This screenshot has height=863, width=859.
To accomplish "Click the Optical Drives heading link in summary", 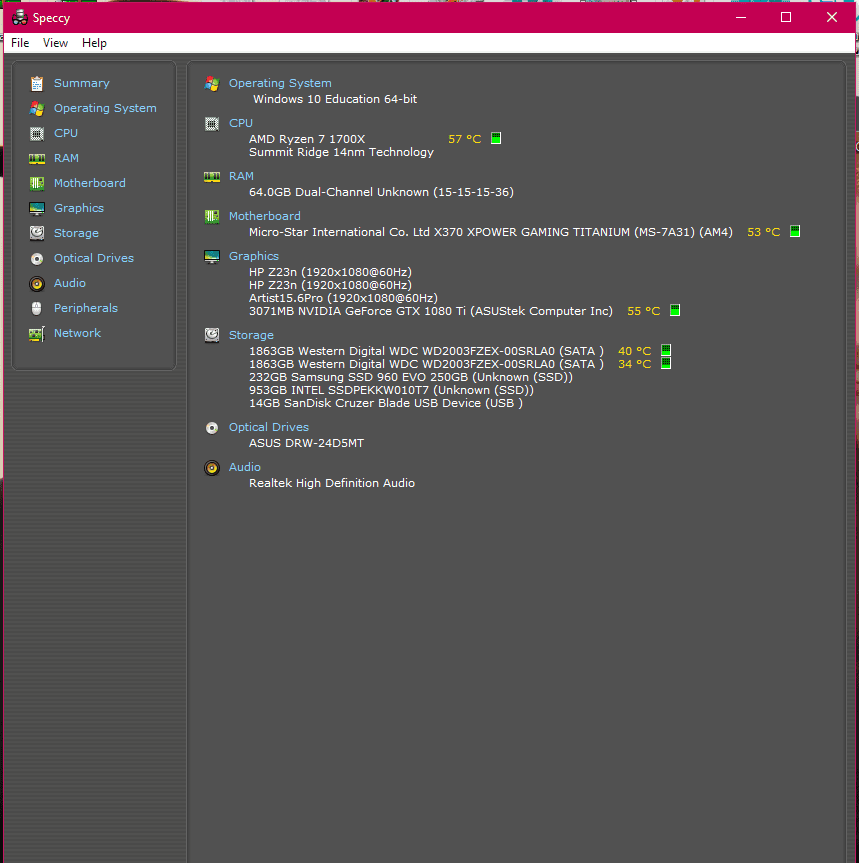I will (269, 427).
